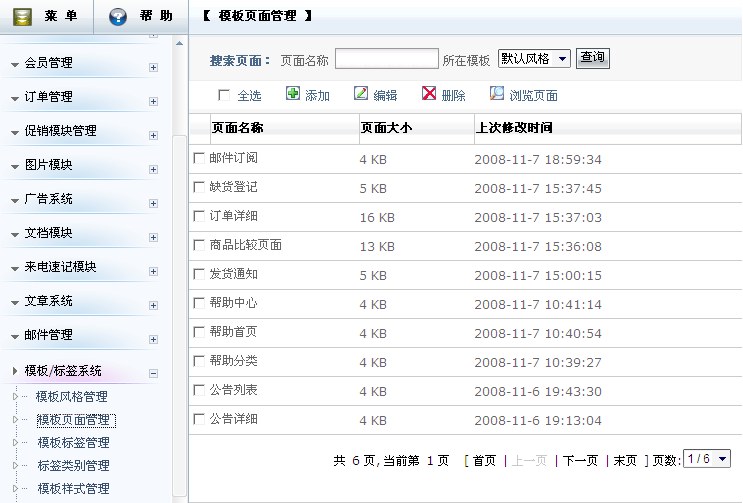
Task: Open the 默认风格 template dropdown
Action: click(x=534, y=59)
